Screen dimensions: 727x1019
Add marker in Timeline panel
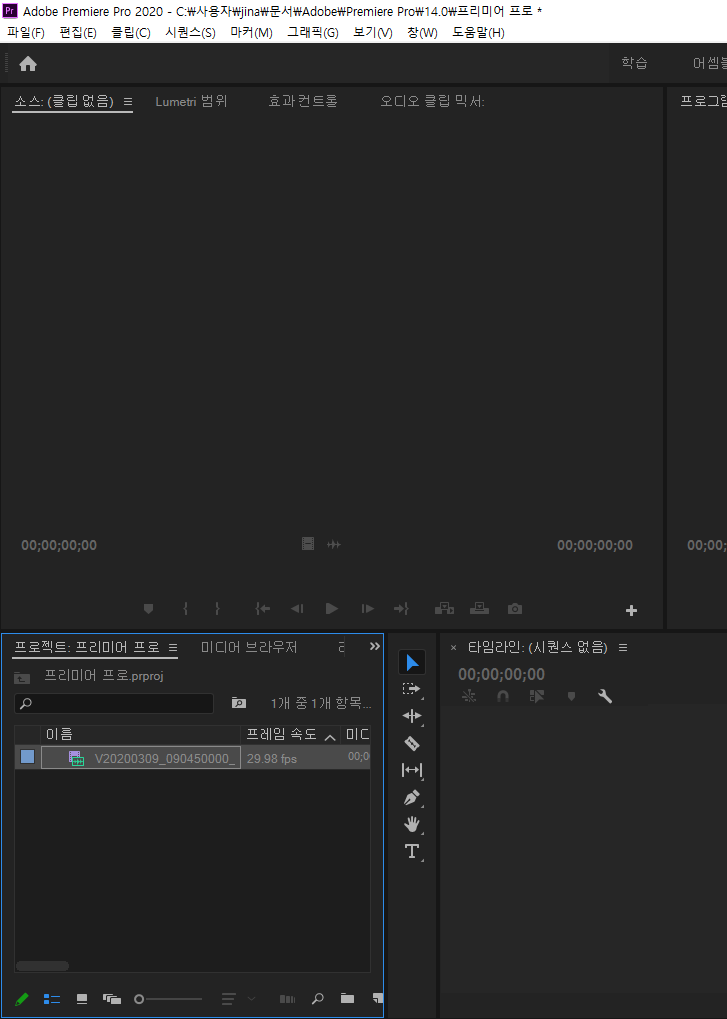pos(572,696)
